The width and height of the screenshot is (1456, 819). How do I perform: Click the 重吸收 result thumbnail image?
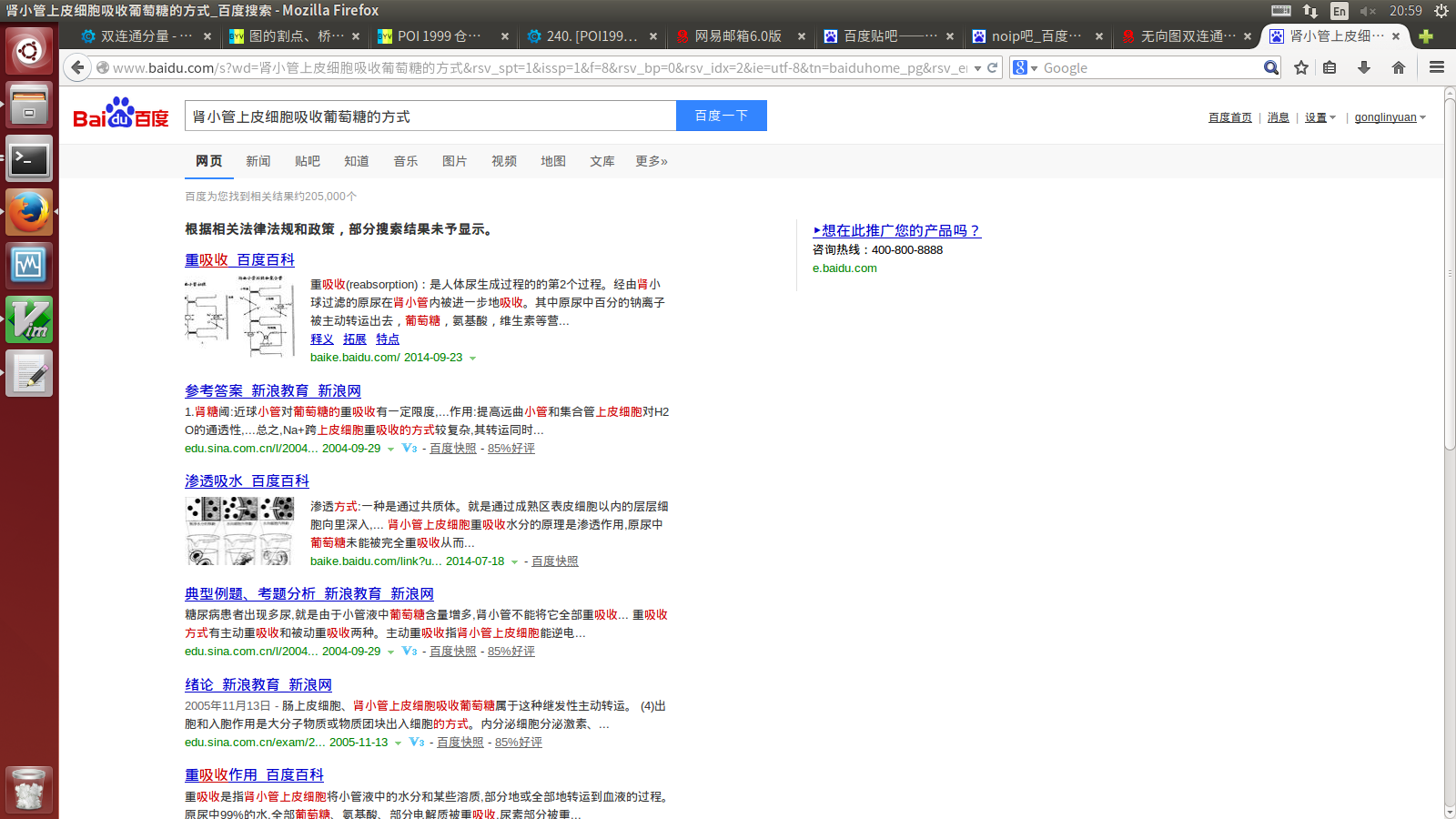[240, 316]
